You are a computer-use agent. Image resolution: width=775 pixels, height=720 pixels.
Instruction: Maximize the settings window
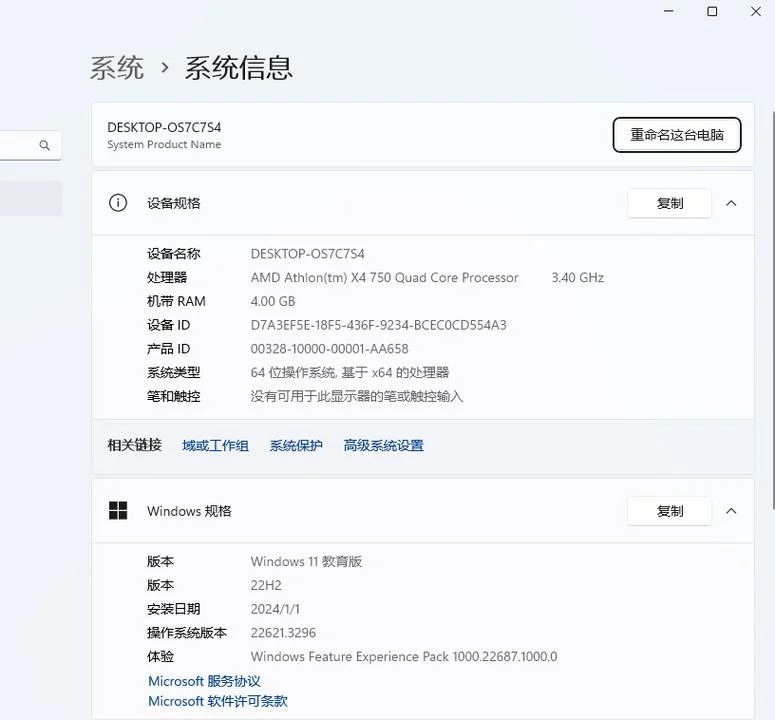click(x=712, y=11)
